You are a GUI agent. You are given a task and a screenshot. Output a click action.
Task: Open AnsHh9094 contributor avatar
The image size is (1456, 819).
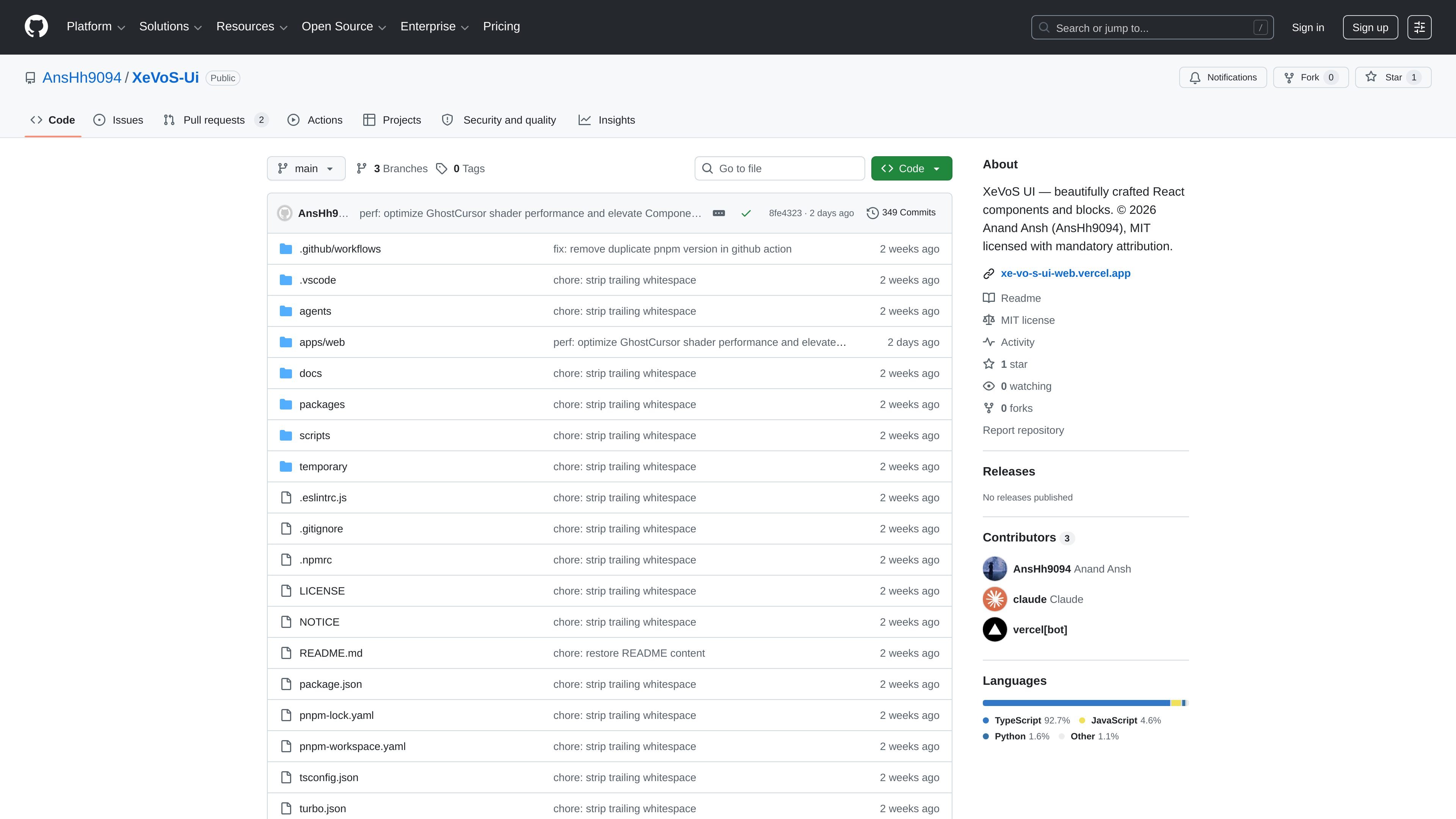pyautogui.click(x=995, y=569)
